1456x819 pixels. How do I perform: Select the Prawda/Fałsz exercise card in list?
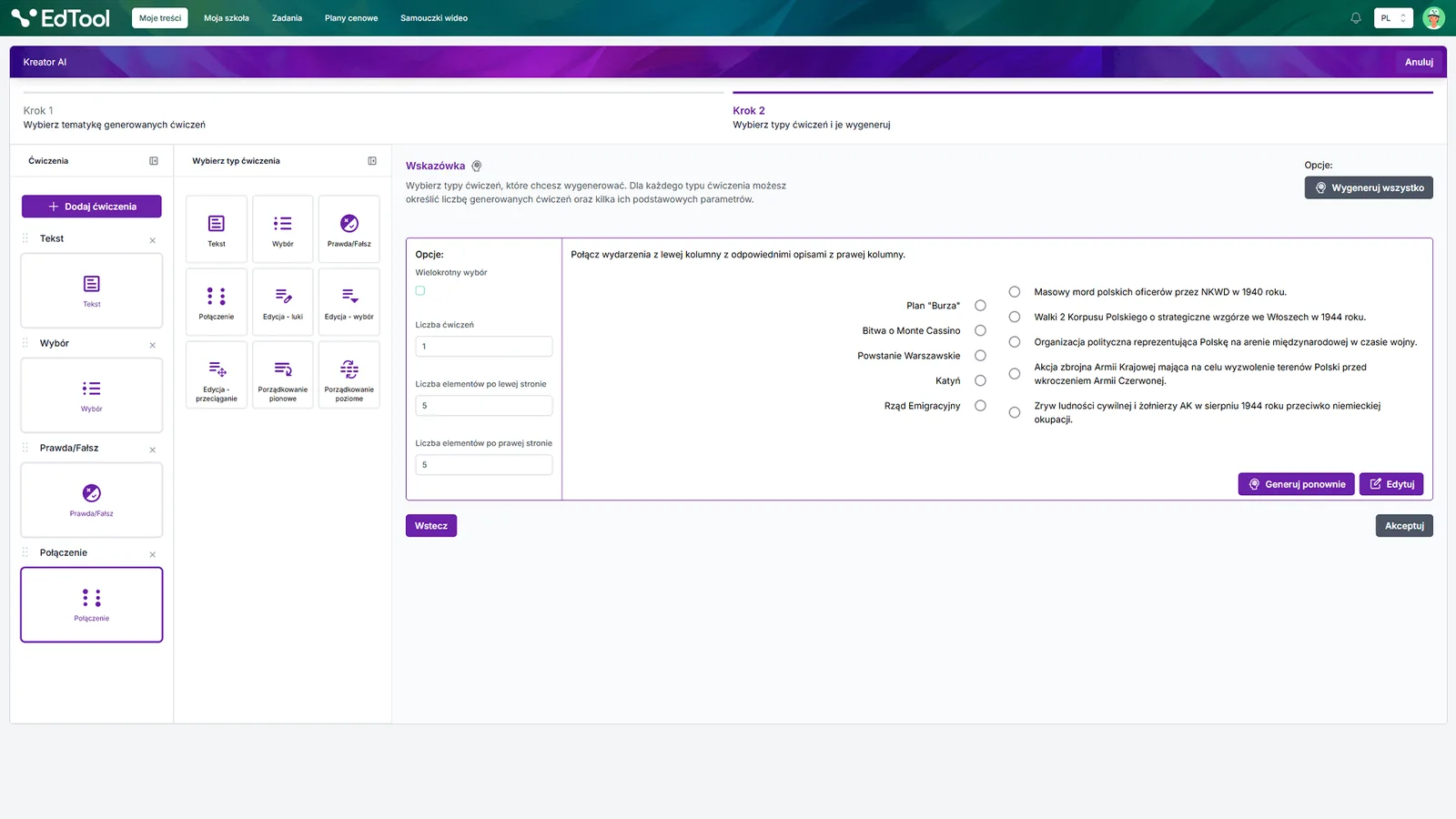point(92,500)
